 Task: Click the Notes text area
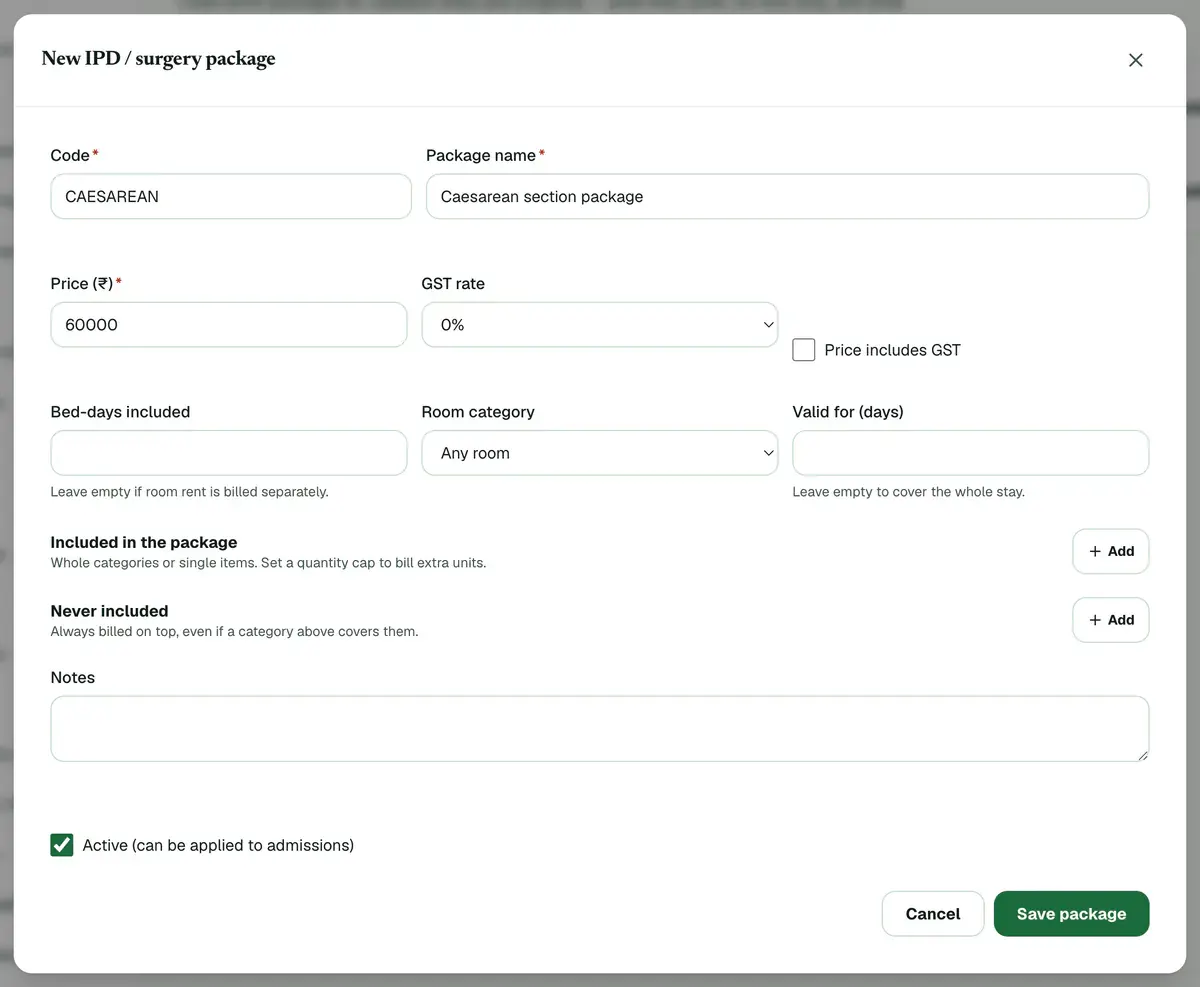pos(600,729)
